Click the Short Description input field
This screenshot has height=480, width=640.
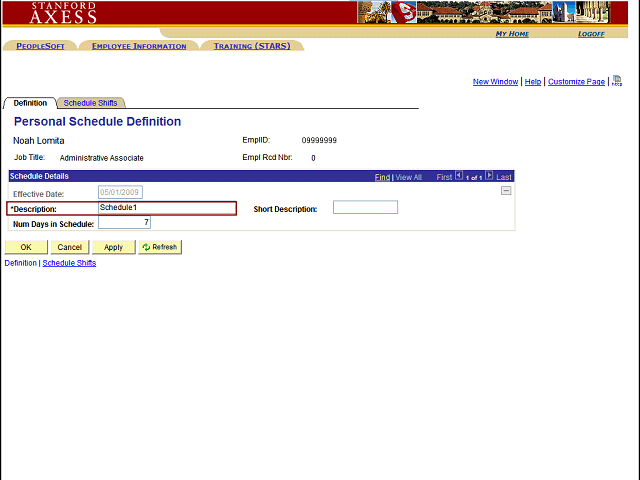pyautogui.click(x=365, y=207)
